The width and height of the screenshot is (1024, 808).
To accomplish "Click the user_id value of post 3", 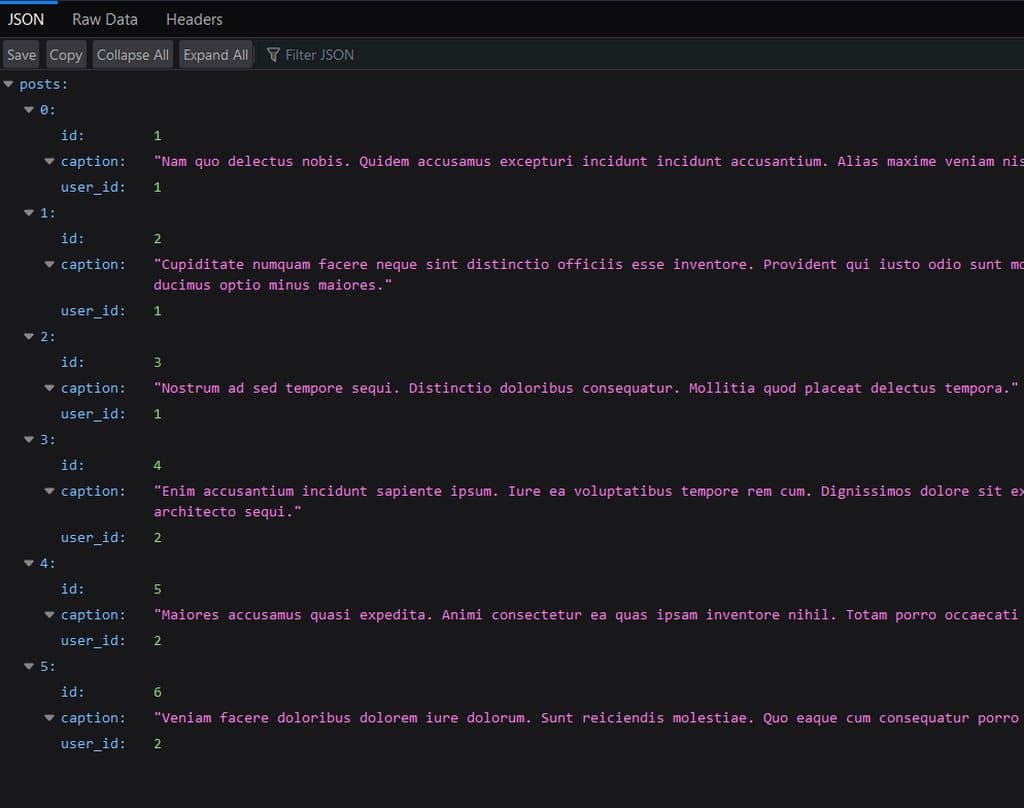I will 157,537.
